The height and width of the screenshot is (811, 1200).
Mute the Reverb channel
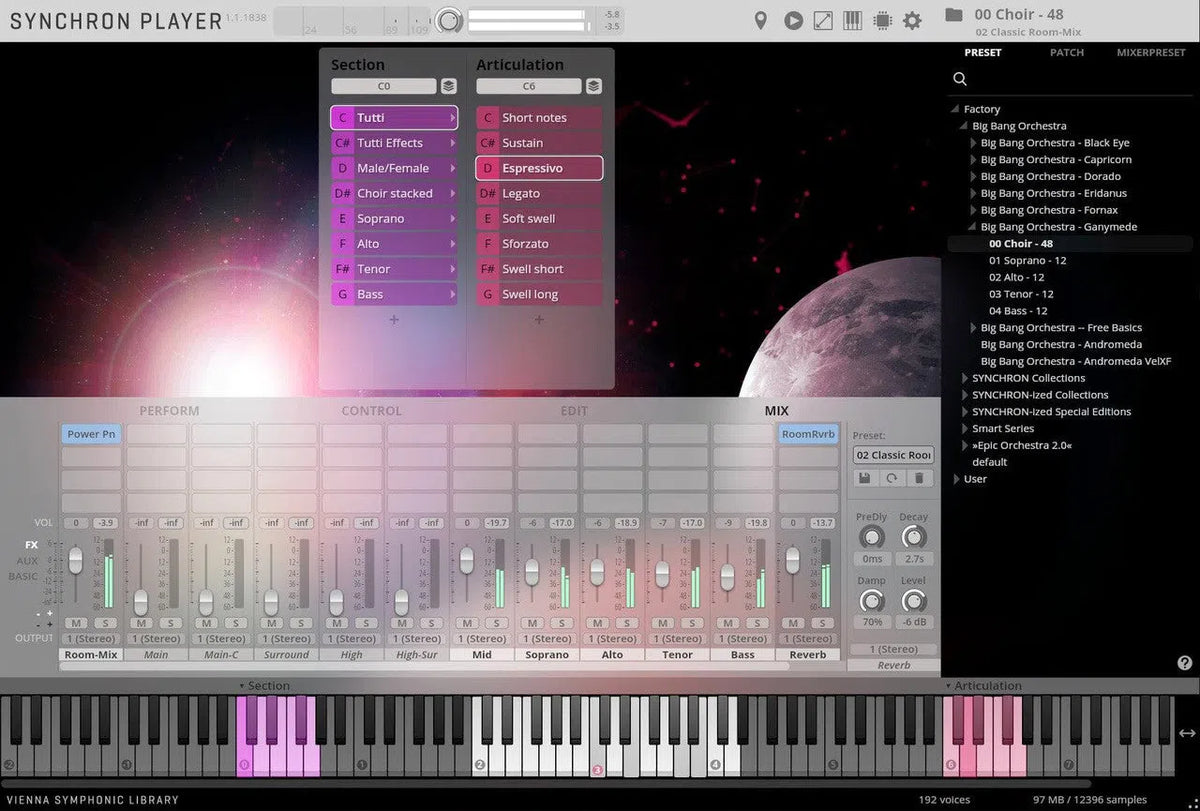click(x=793, y=623)
